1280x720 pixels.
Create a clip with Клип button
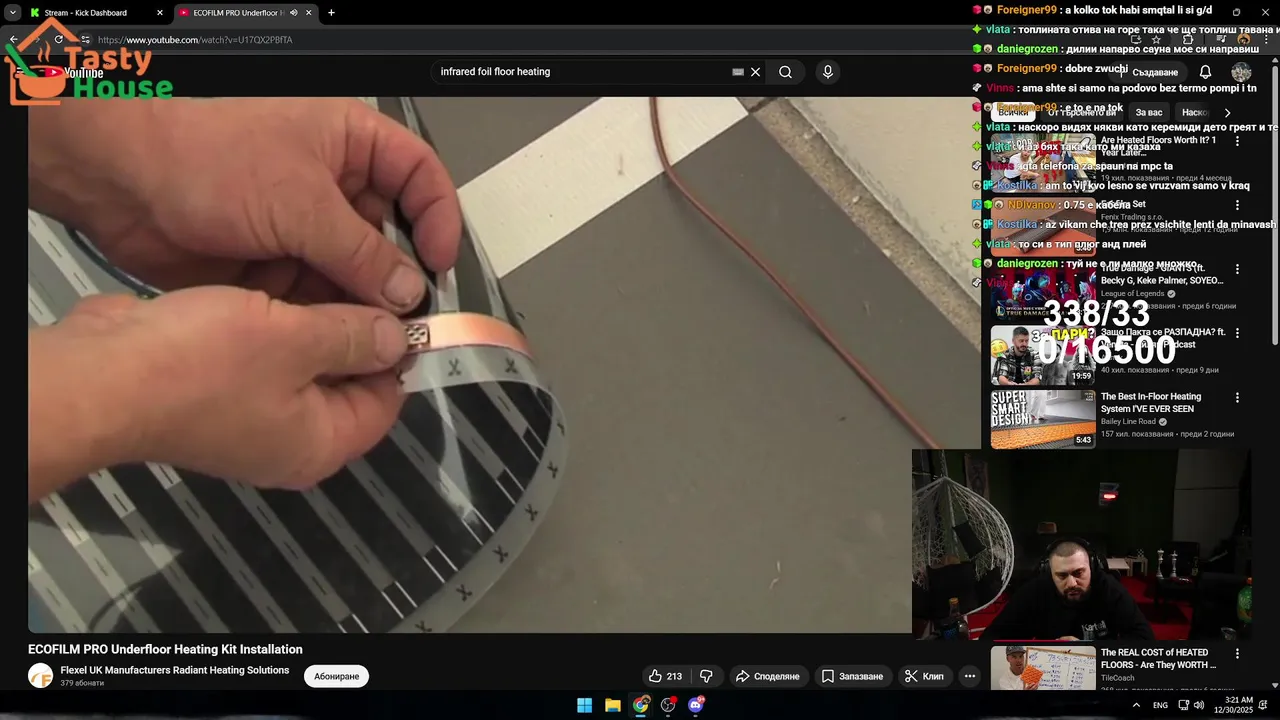click(x=924, y=676)
